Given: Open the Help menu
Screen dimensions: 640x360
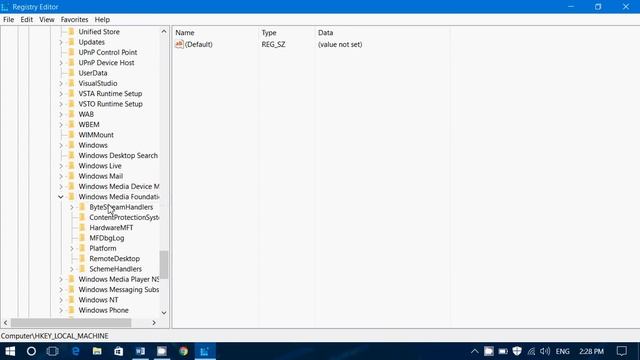Looking at the screenshot, I should click(x=102, y=20).
